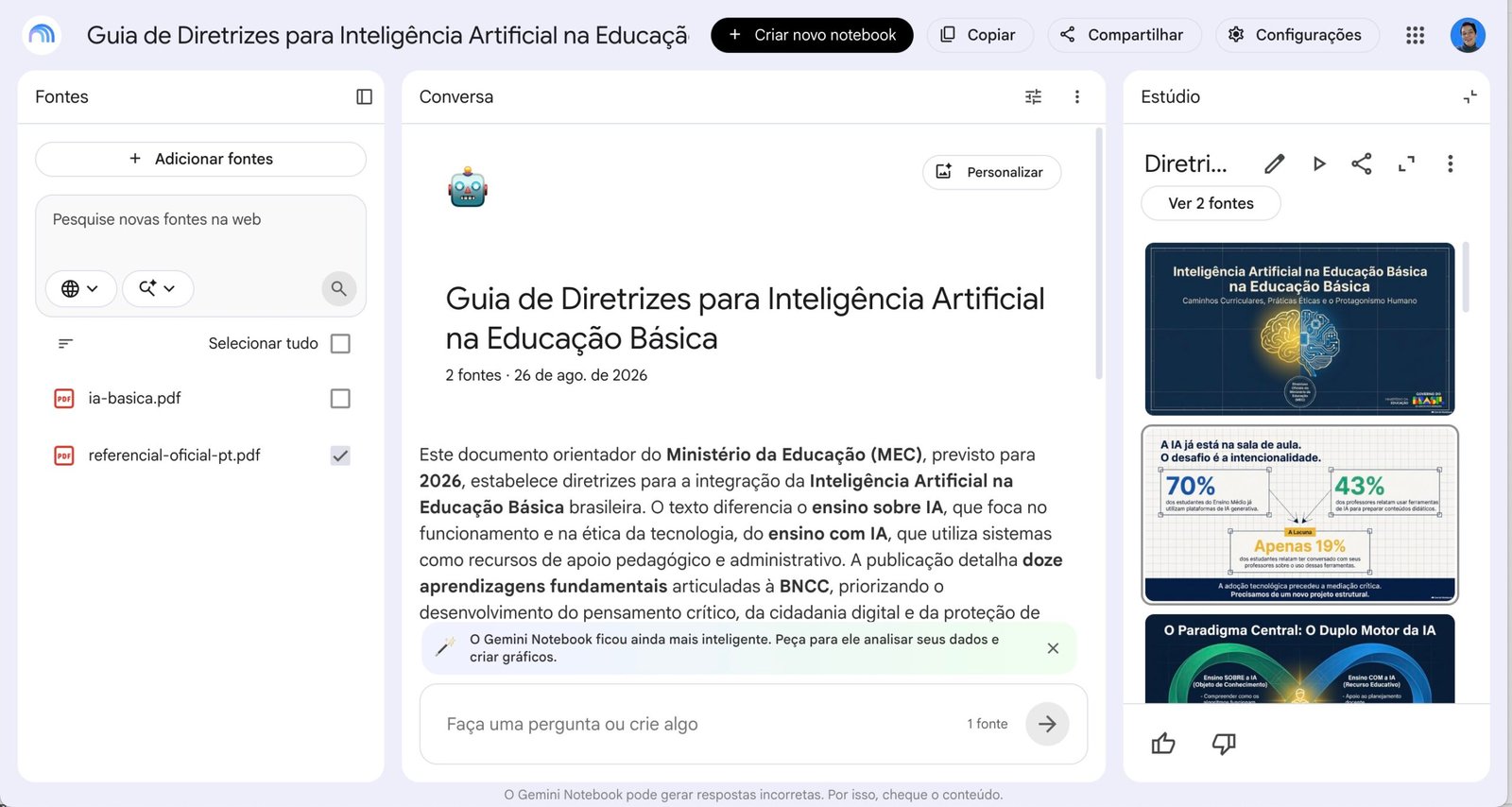
Task: Click the ia-basica.pdf file icon
Action: [64, 399]
